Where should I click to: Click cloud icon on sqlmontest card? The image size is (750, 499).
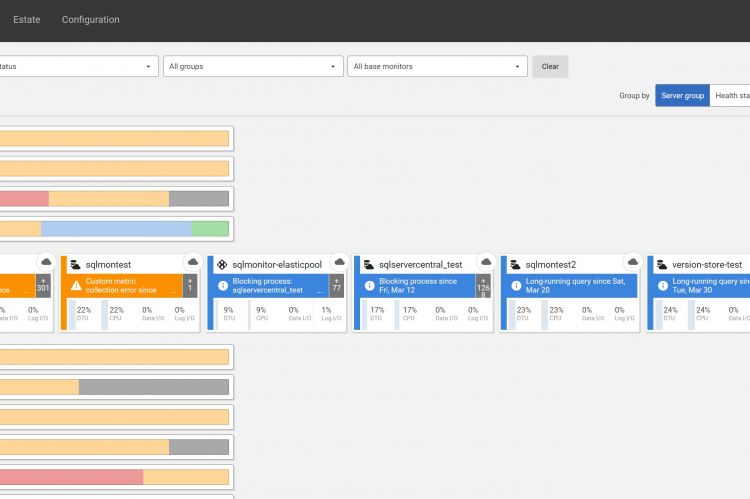[193, 262]
